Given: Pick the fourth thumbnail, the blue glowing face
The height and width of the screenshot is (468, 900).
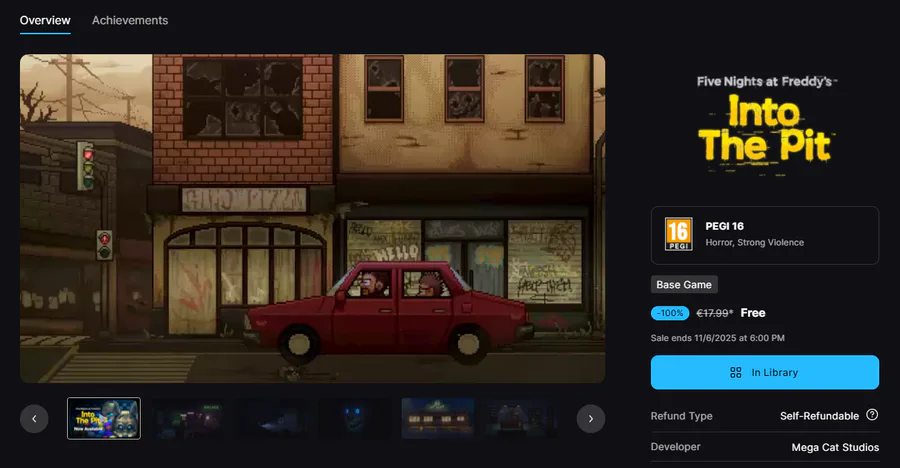Looking at the screenshot, I should pyautogui.click(x=355, y=419).
